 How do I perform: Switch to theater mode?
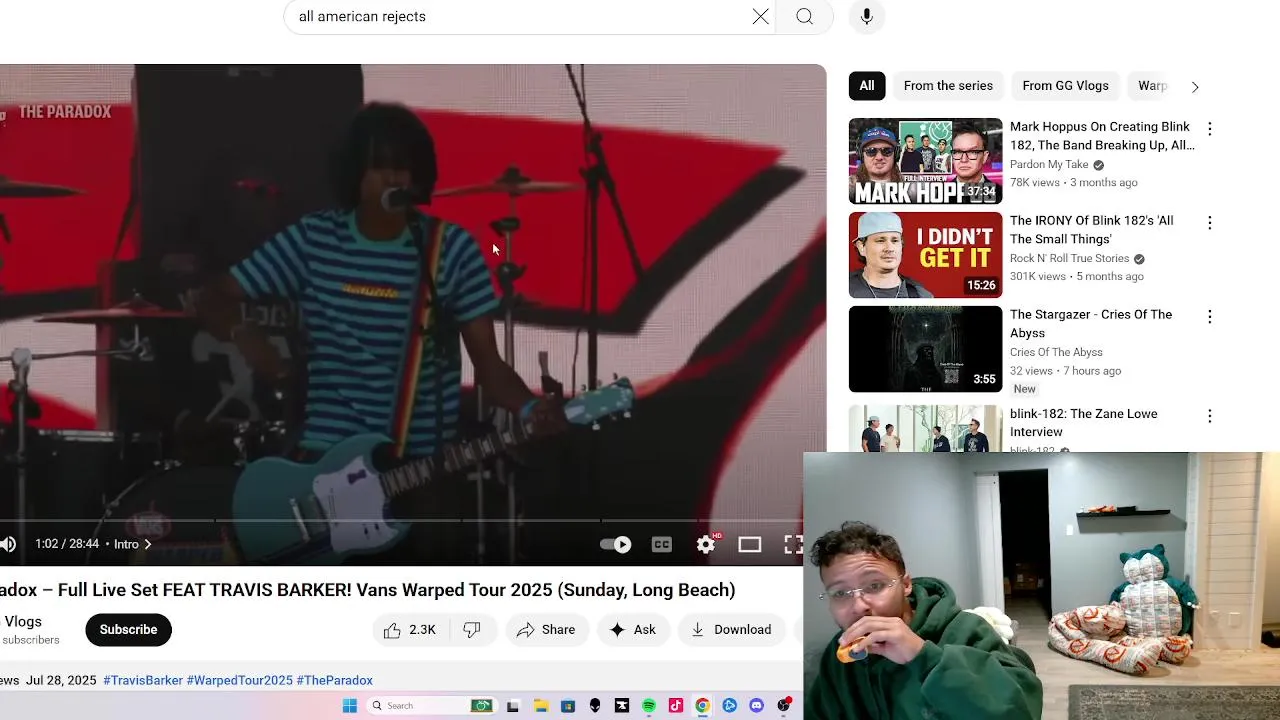coord(750,544)
